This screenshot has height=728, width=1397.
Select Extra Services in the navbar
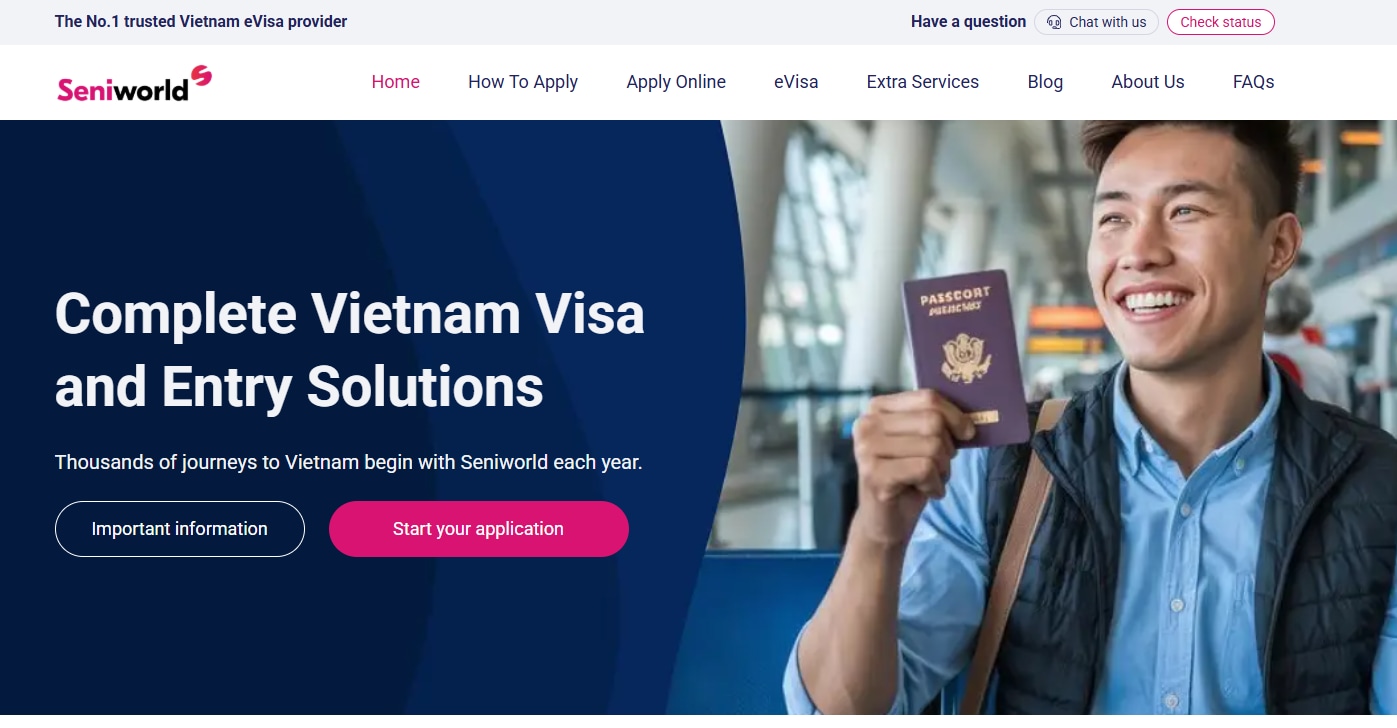pos(923,82)
